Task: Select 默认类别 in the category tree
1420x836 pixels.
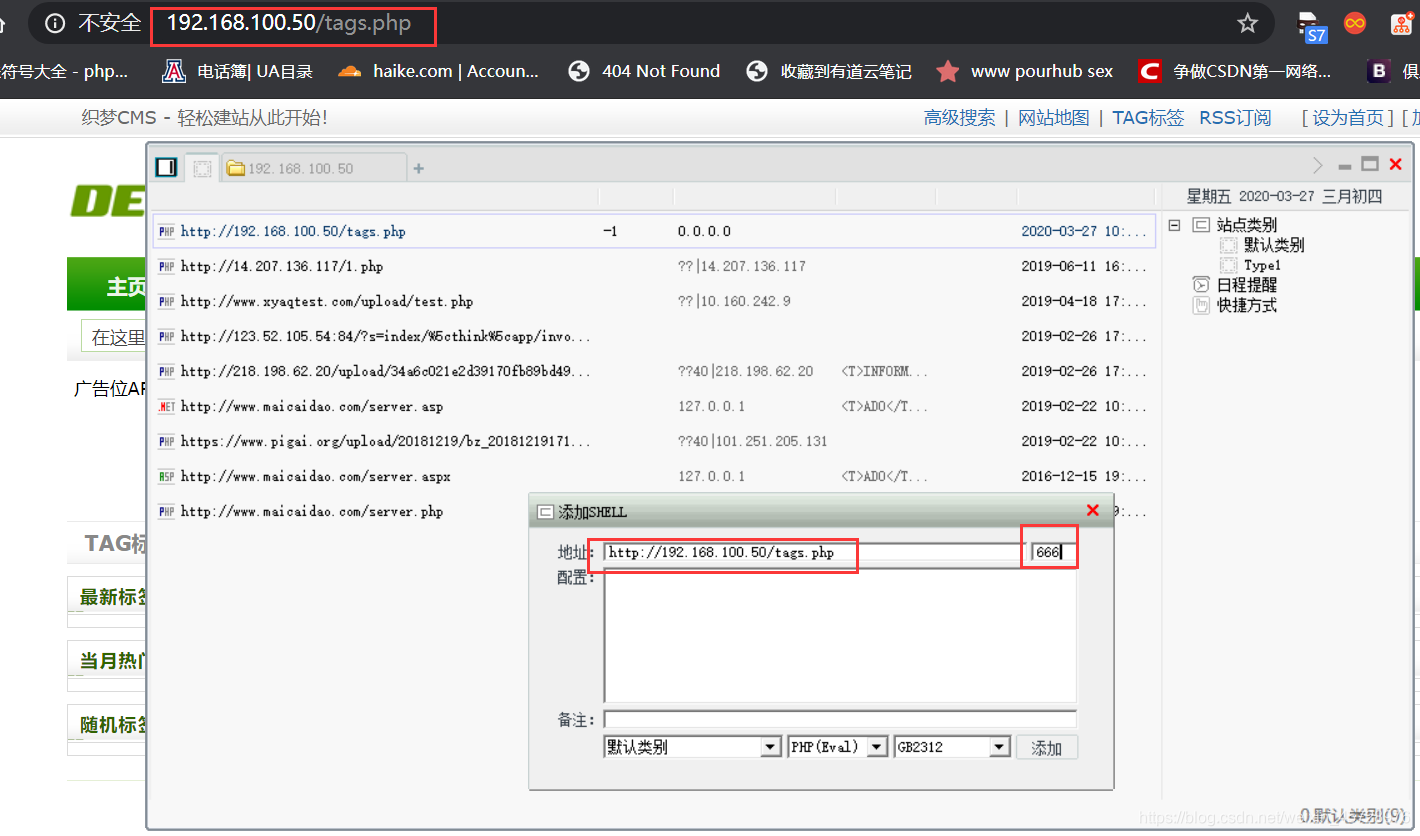Action: 1274,245
